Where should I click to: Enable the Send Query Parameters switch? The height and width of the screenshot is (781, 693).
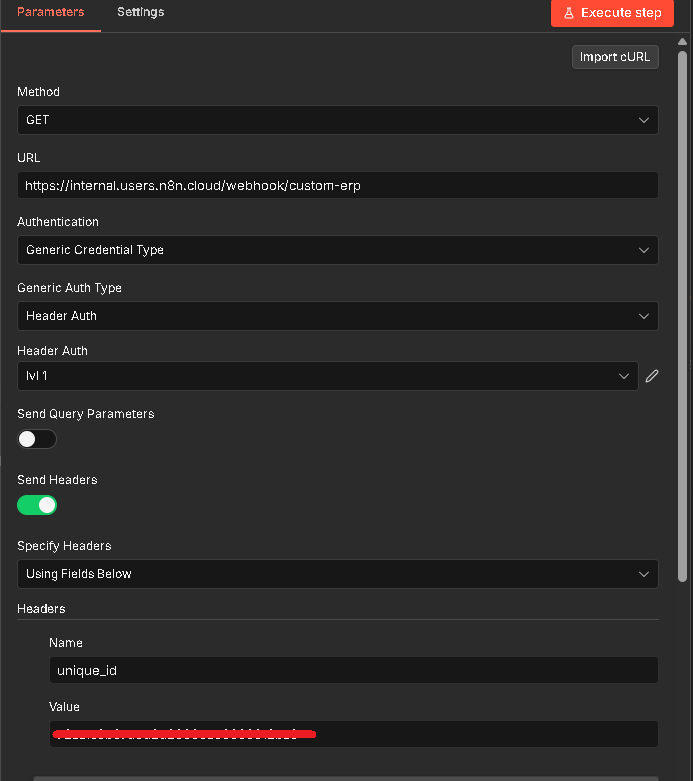pos(37,439)
